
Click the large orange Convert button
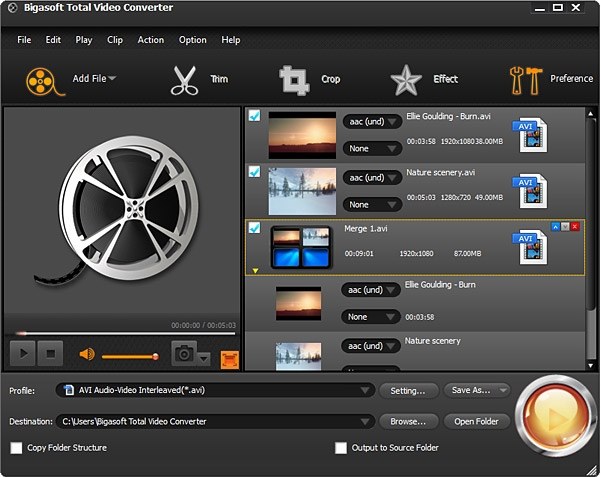[x=553, y=412]
